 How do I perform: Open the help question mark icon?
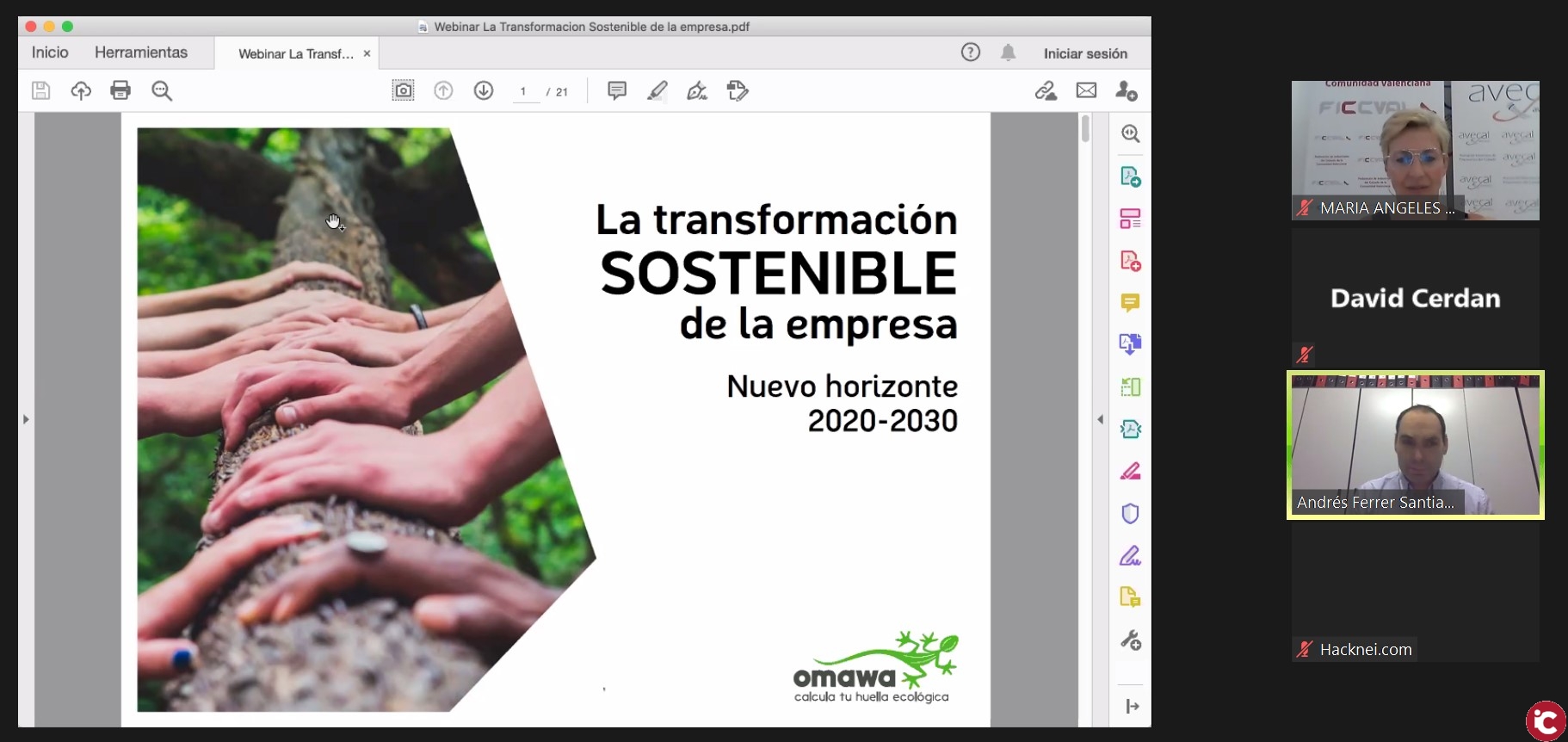tap(971, 53)
